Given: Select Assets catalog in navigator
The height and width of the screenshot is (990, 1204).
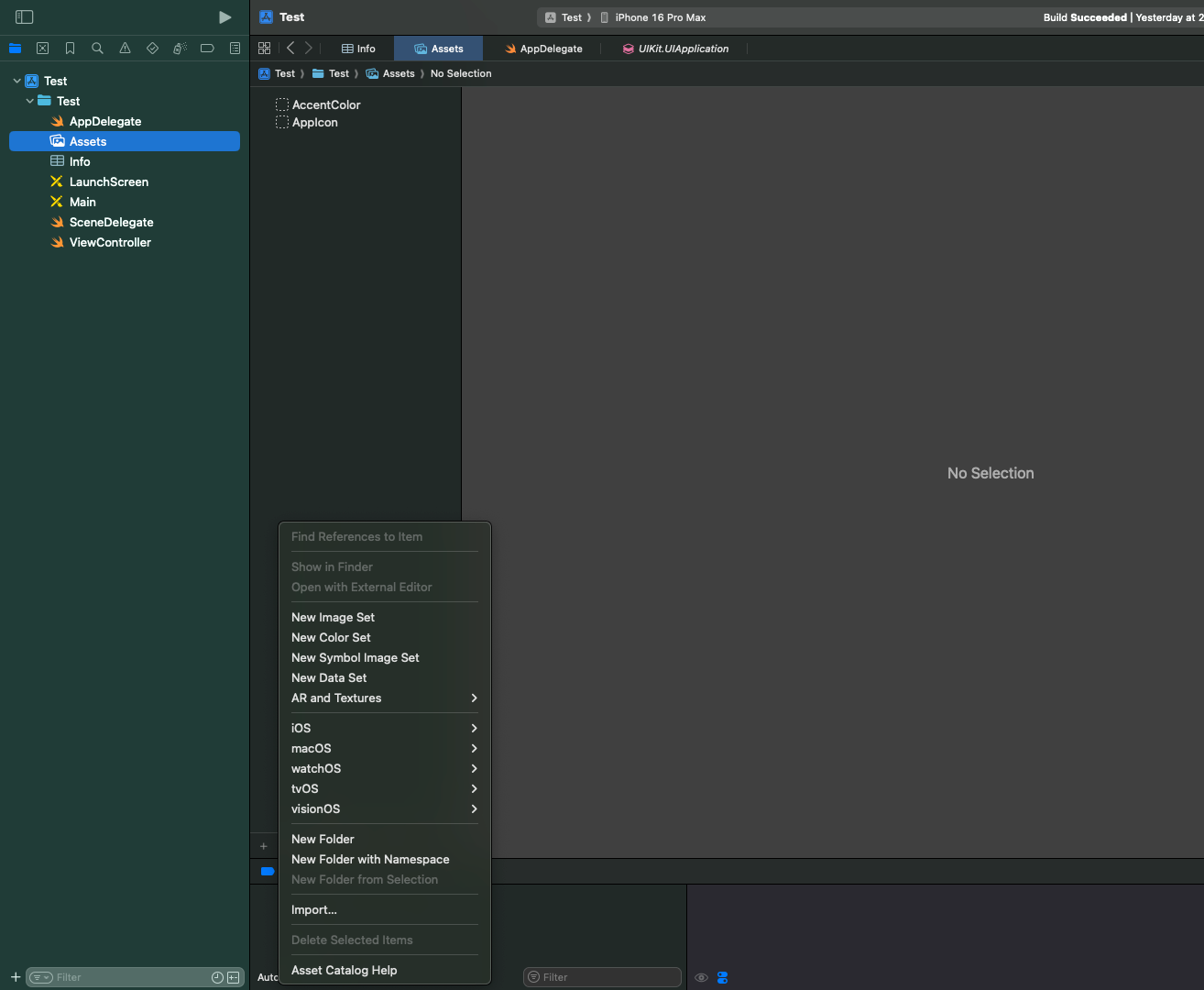Looking at the screenshot, I should tap(125, 141).
